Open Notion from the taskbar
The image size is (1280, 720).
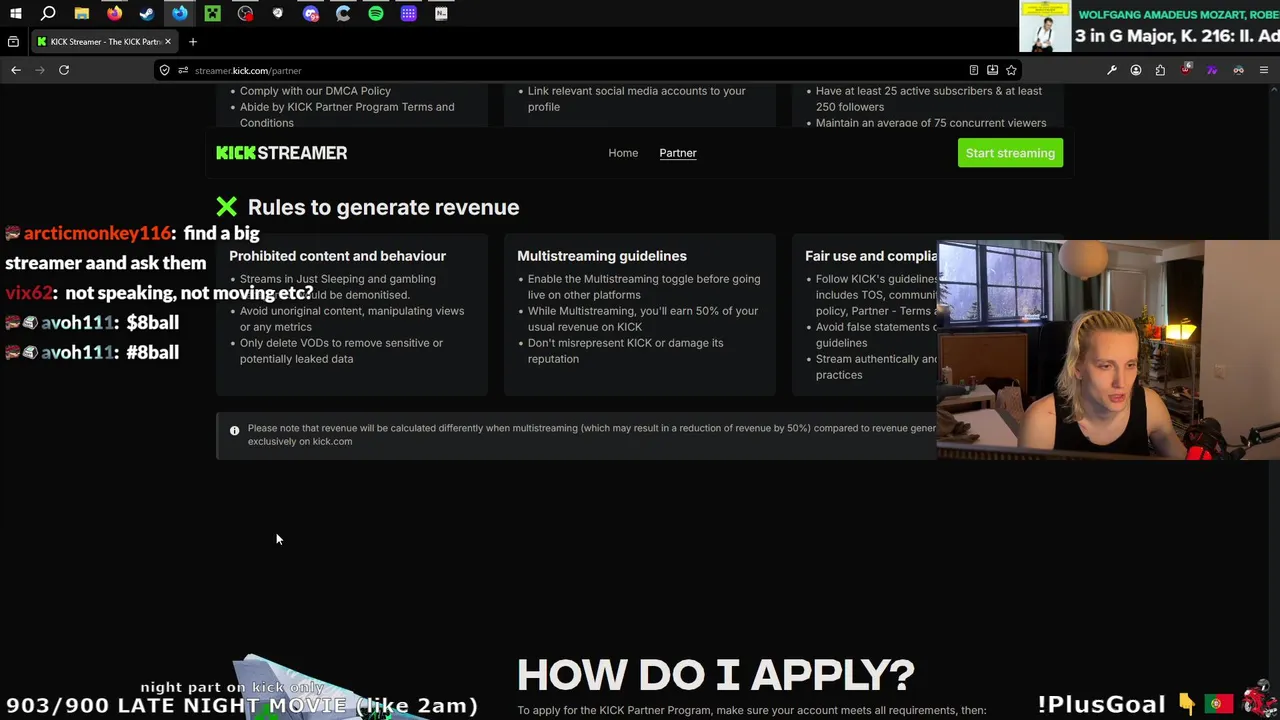tap(441, 14)
